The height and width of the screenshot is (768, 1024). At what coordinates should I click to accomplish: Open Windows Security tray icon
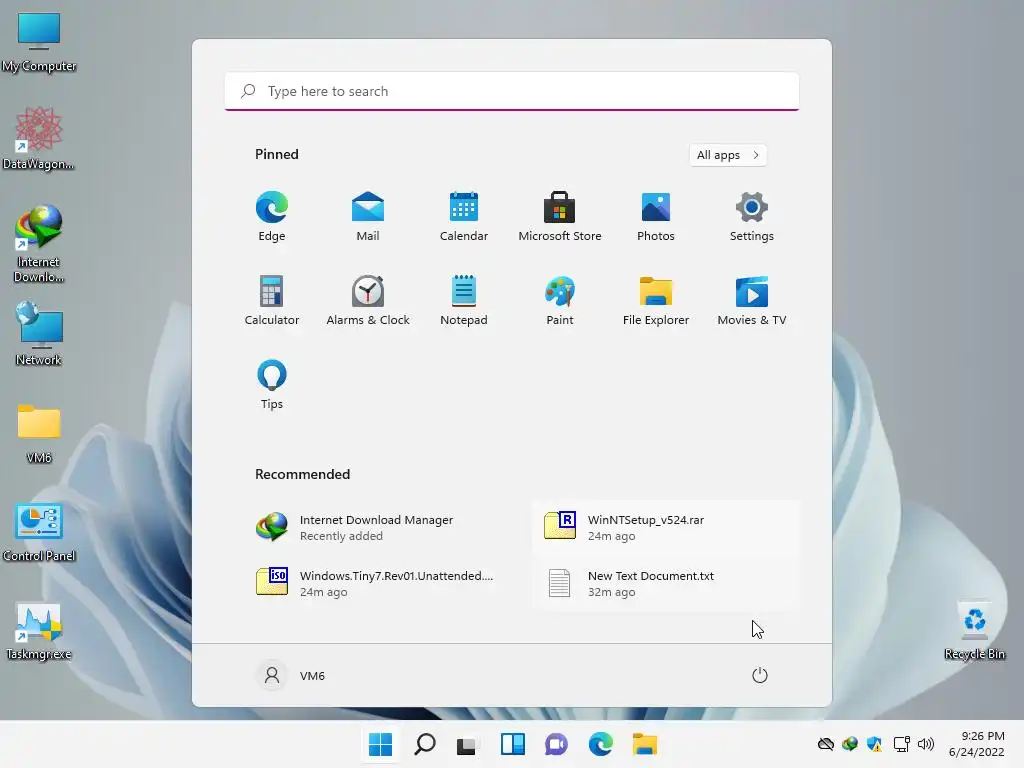[874, 744]
